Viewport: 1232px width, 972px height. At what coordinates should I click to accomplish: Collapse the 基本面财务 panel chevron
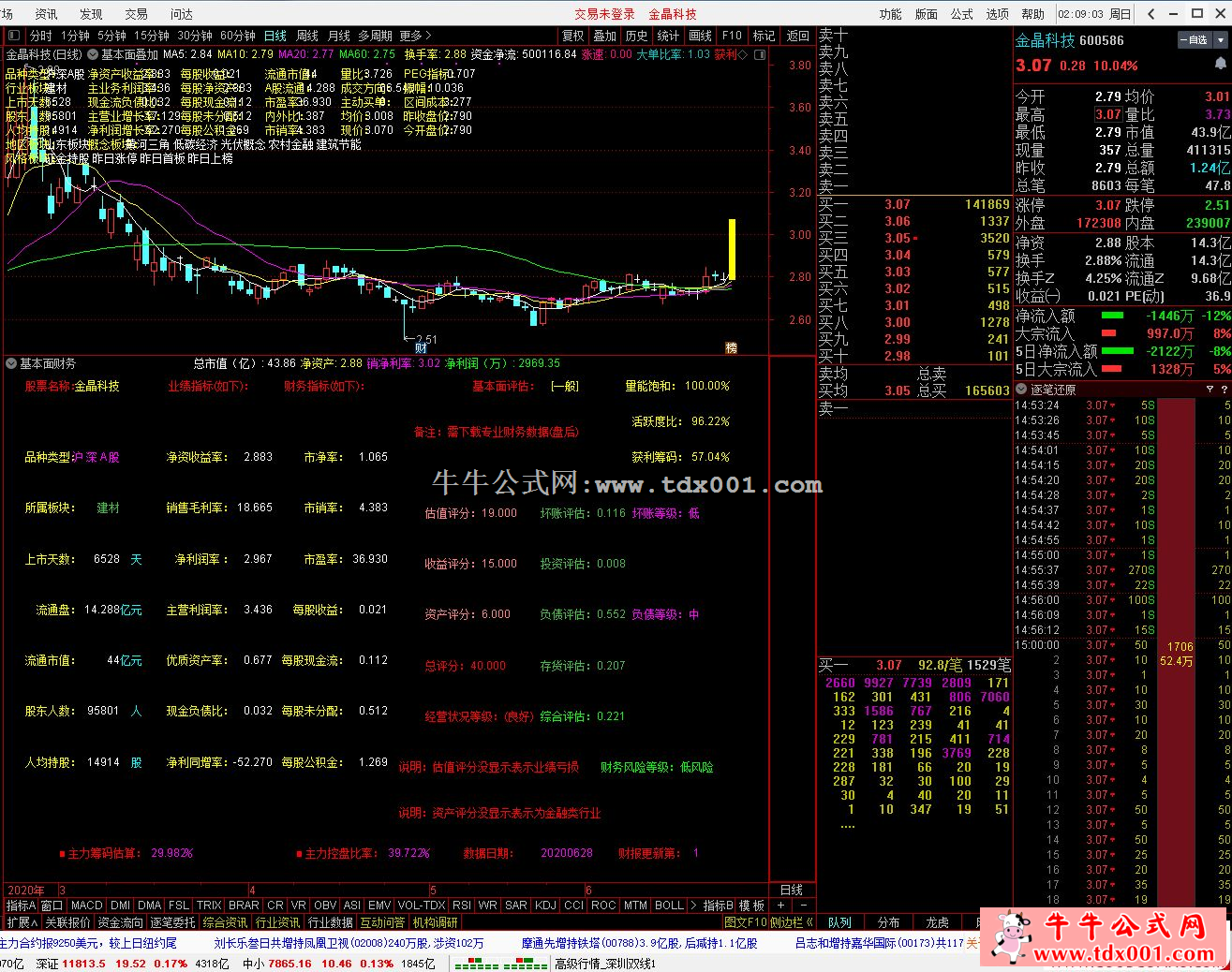tap(11, 363)
